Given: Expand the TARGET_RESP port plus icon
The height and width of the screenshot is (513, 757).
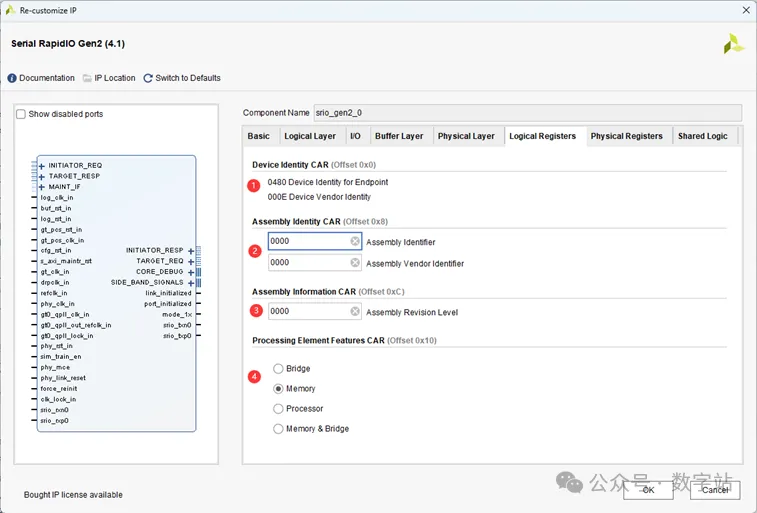Looking at the screenshot, I should (x=42, y=177).
